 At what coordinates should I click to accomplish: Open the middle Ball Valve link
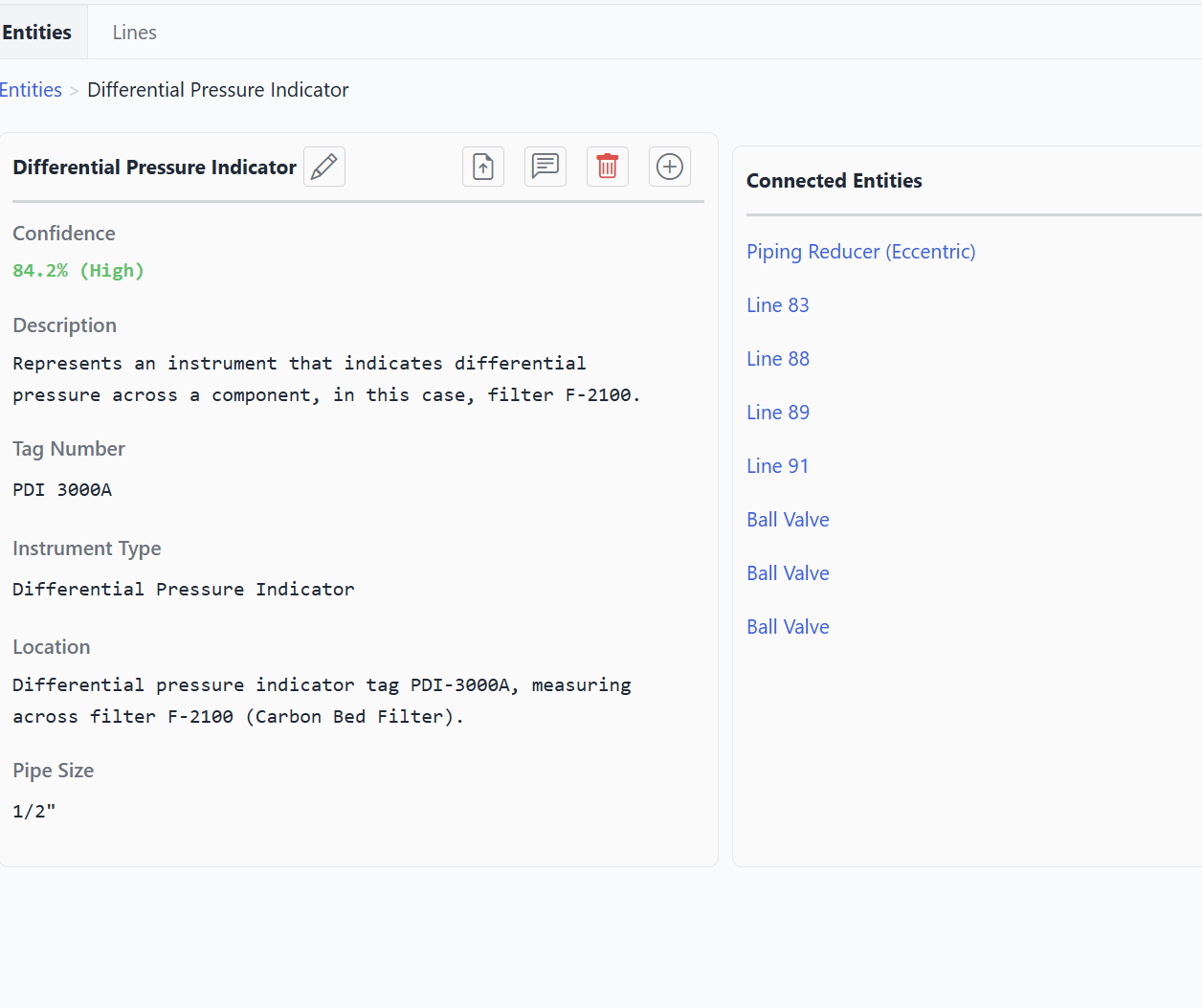(788, 573)
